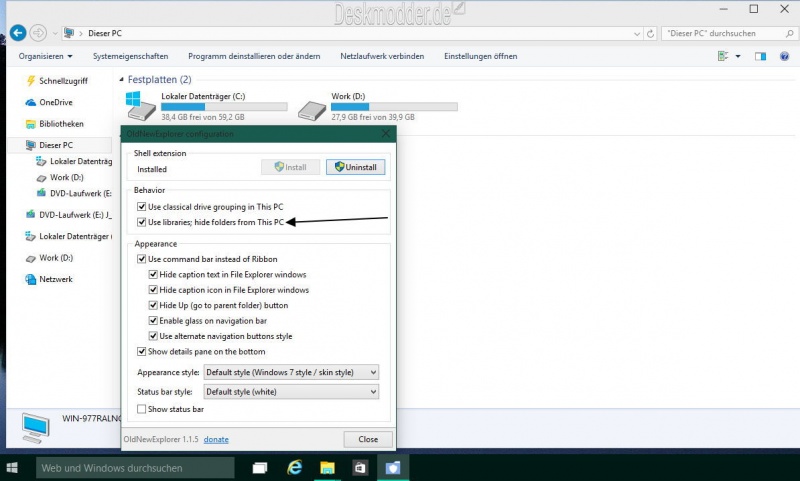Open the Organisieren menu
800x481 pixels.
point(45,56)
